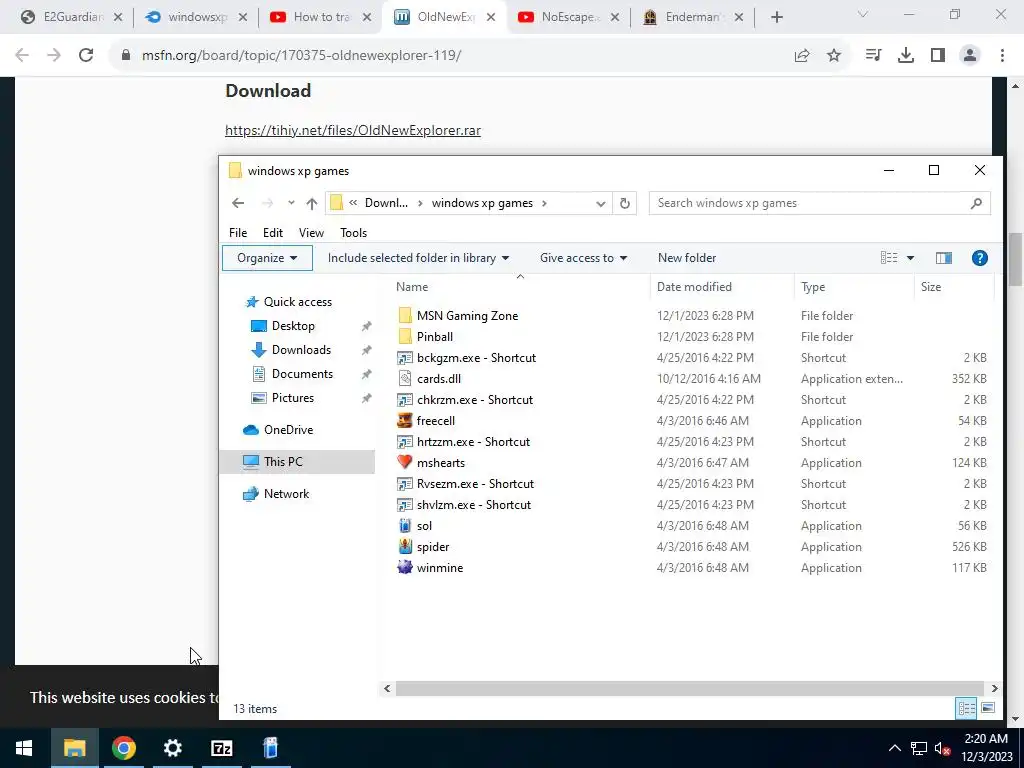Open the File menu
The image size is (1024, 768).
[x=238, y=232]
